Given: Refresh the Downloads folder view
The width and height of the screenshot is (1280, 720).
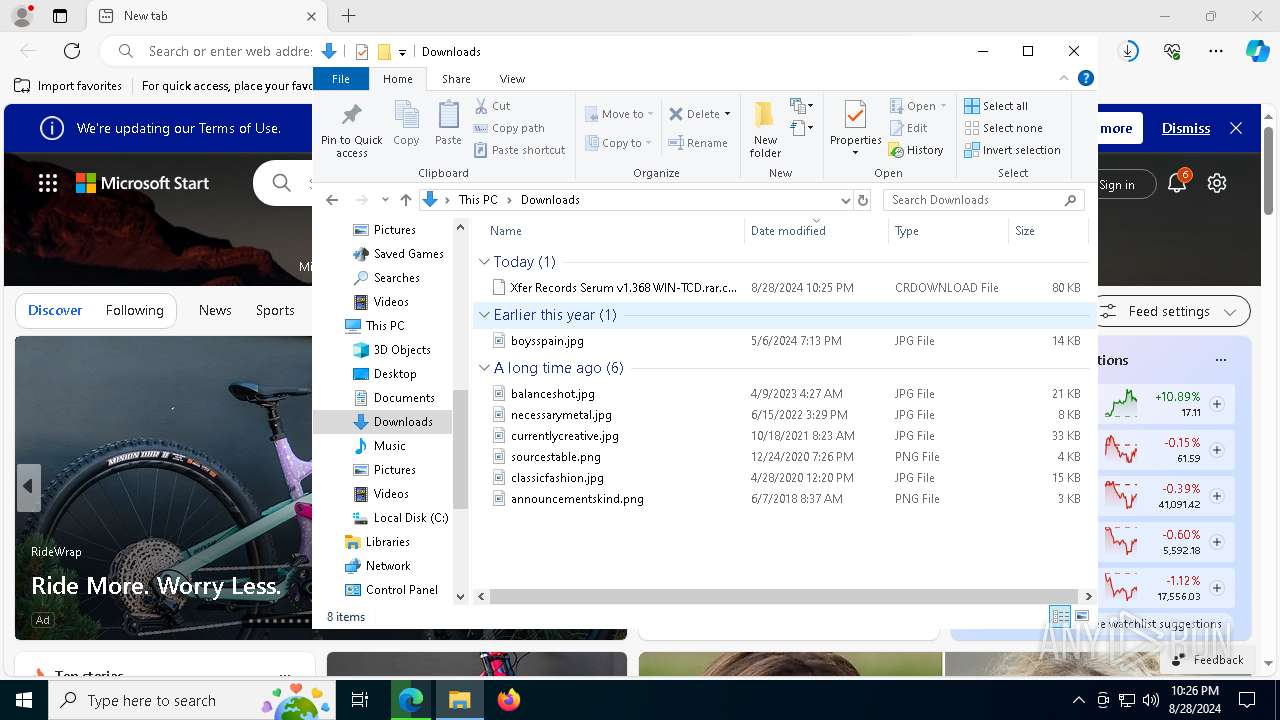Looking at the screenshot, I should [862, 200].
